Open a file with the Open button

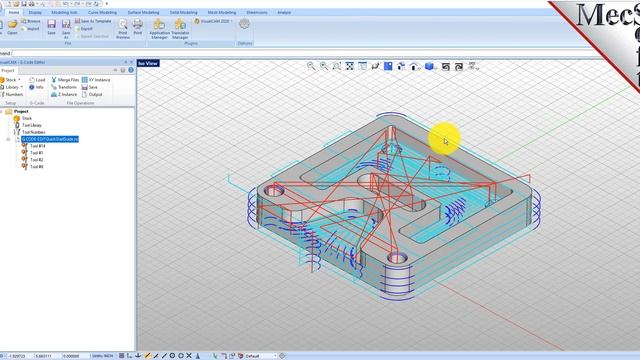[12, 27]
